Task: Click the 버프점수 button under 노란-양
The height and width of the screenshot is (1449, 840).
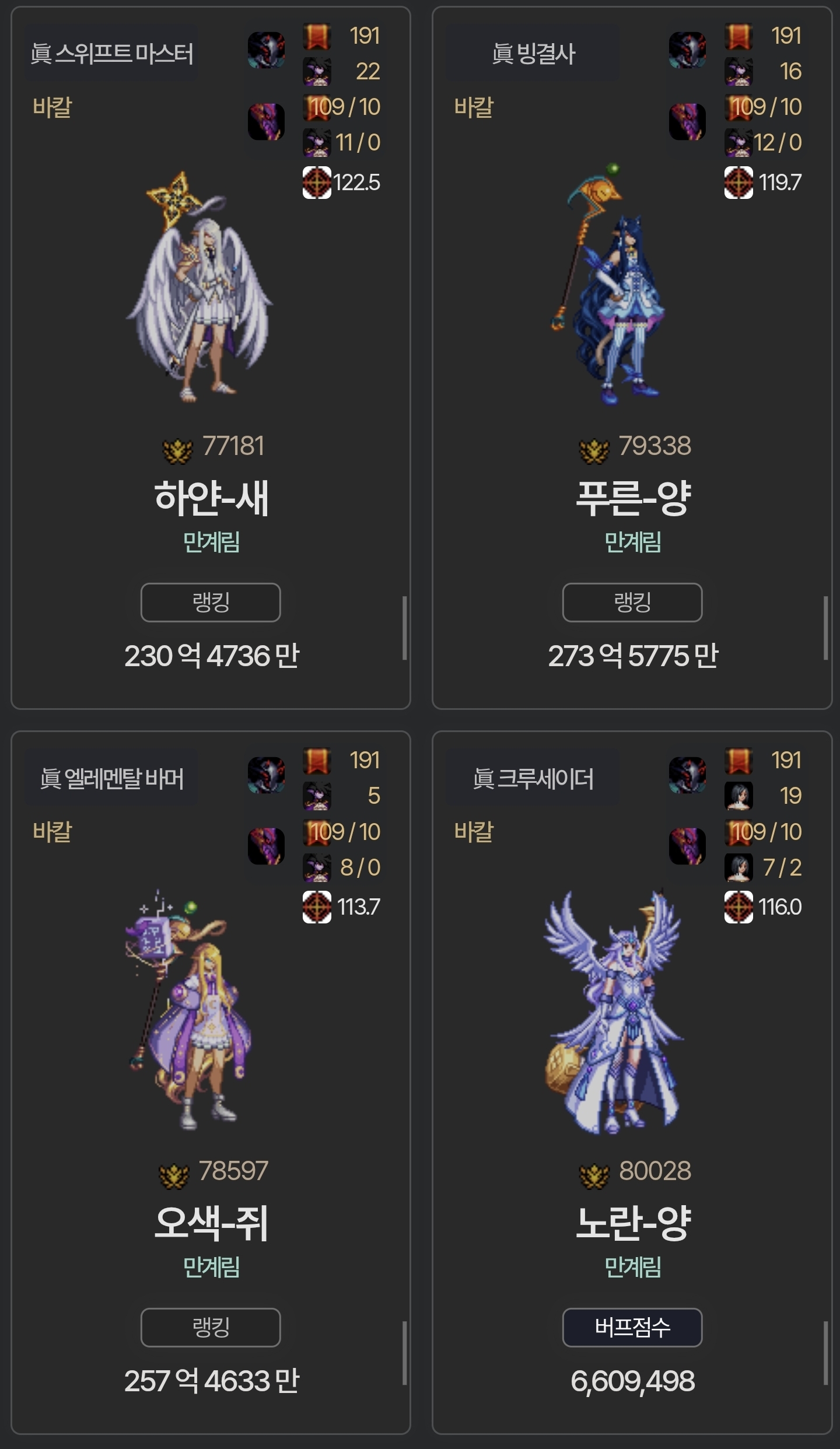Action: tap(632, 1327)
